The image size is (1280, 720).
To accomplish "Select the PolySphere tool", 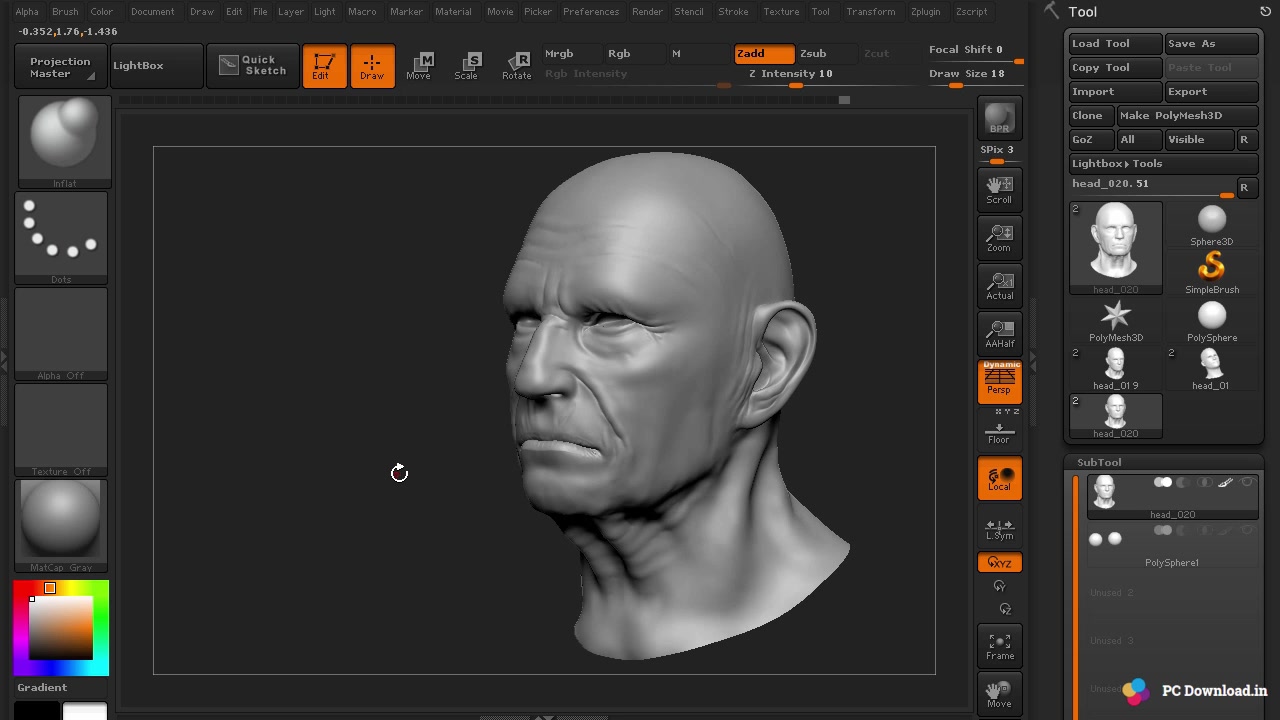I will click(x=1211, y=320).
